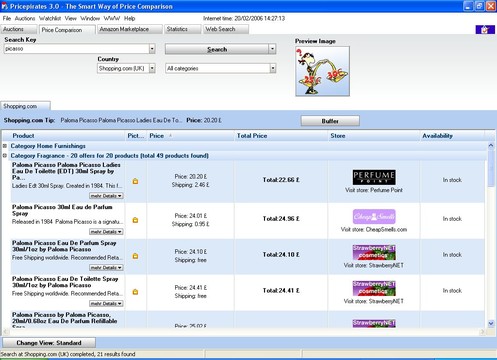Viewport: 497px width, 360px height.
Task: Click the Preview Image thumbnail
Action: coord(322,71)
